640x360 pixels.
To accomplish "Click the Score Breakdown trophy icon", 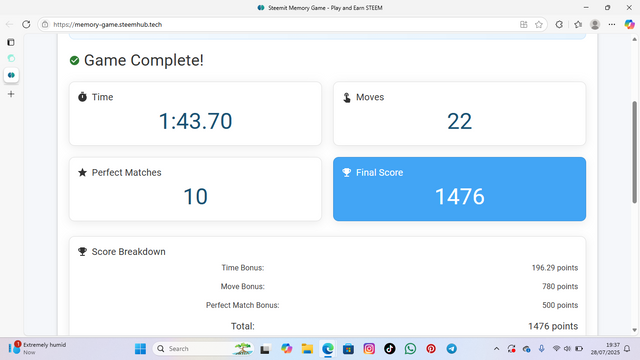I will click(82, 251).
